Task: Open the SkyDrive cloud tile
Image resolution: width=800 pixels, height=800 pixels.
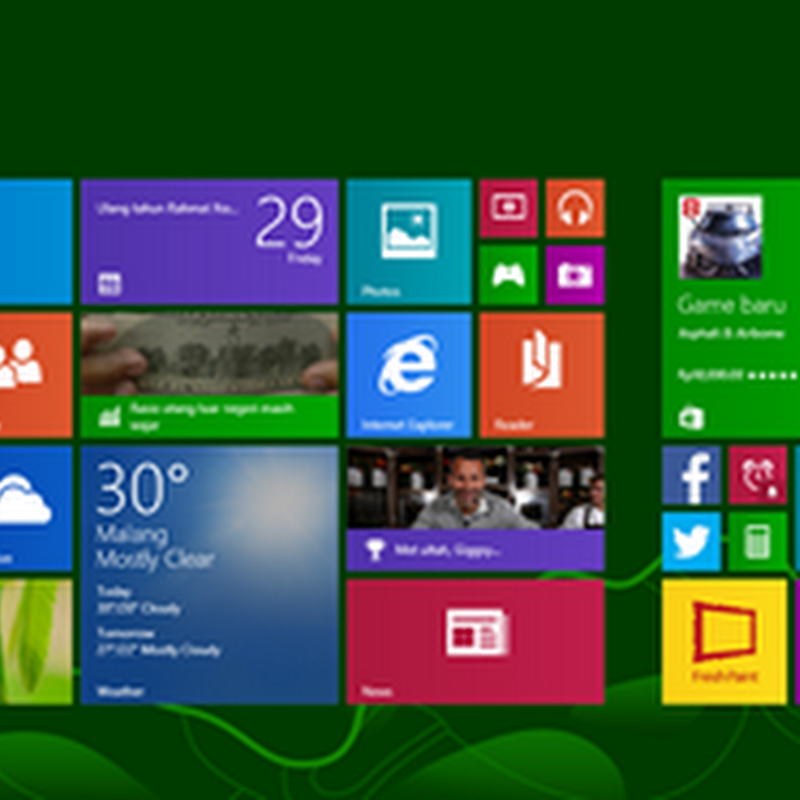Action: [36, 508]
